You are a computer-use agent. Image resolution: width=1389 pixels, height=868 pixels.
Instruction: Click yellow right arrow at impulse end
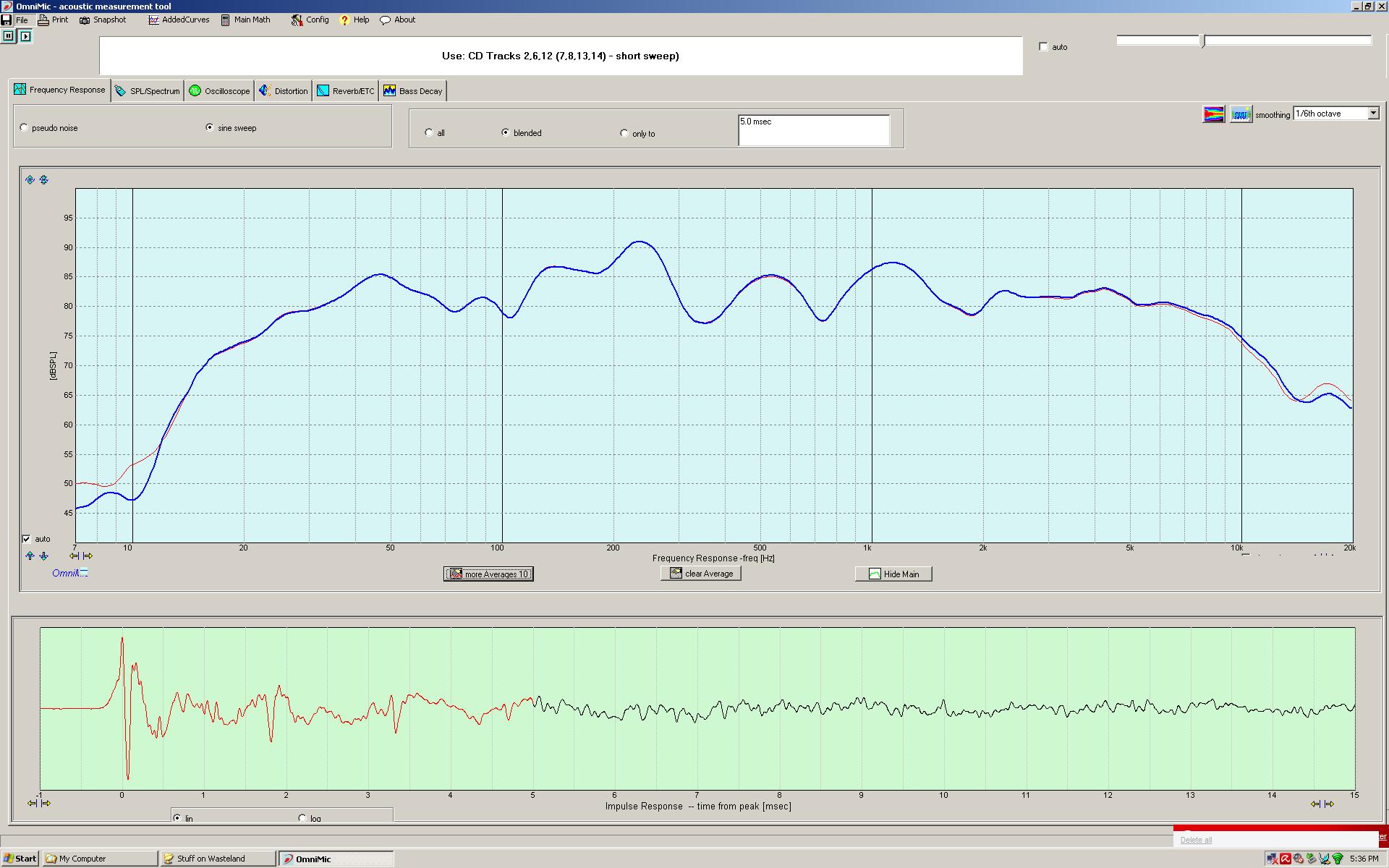pos(1329,804)
